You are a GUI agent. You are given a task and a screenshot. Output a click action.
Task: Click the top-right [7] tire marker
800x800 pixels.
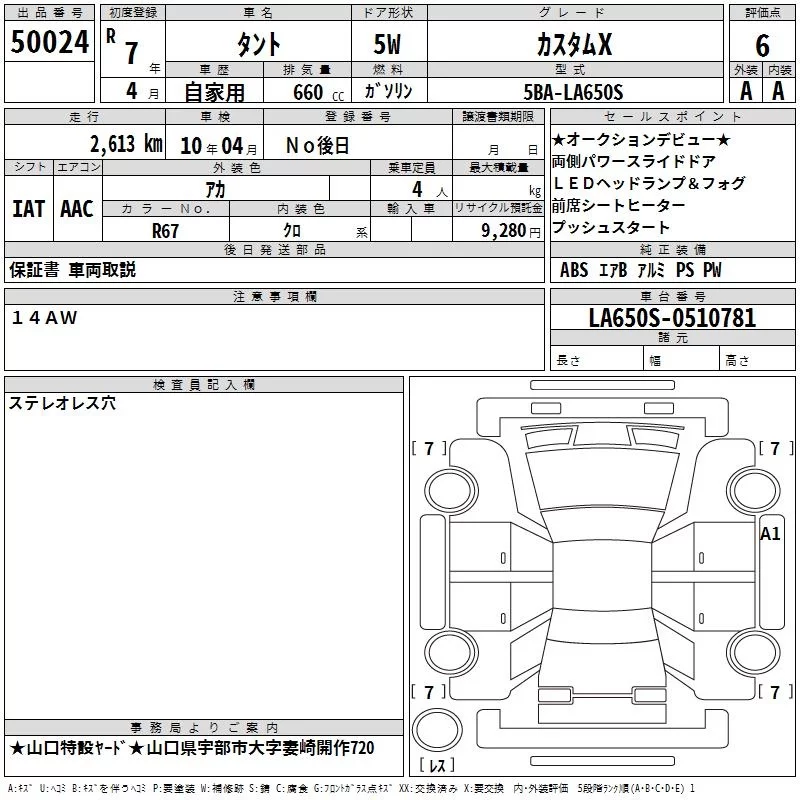[x=774, y=449]
